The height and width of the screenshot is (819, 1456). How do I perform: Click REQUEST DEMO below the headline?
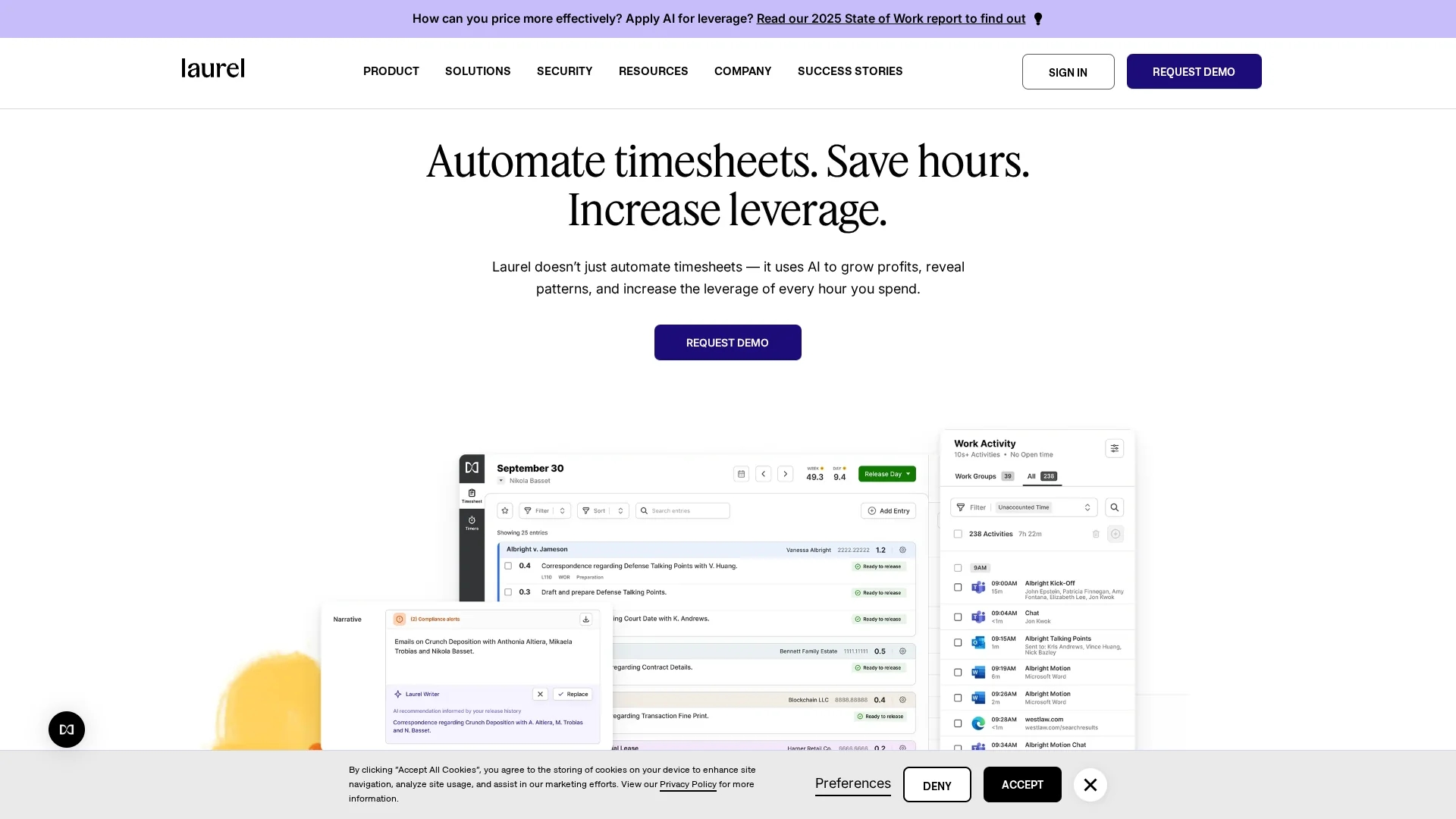[728, 343]
